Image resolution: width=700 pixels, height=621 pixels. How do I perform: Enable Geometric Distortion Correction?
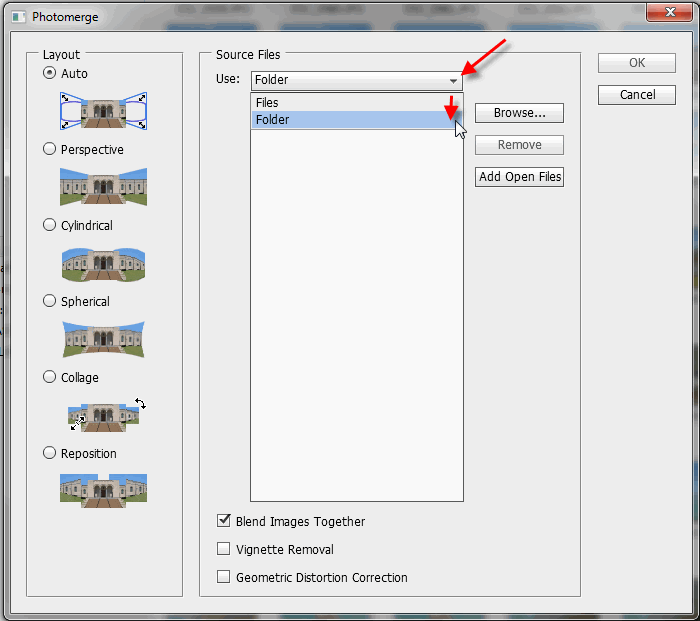tap(224, 577)
